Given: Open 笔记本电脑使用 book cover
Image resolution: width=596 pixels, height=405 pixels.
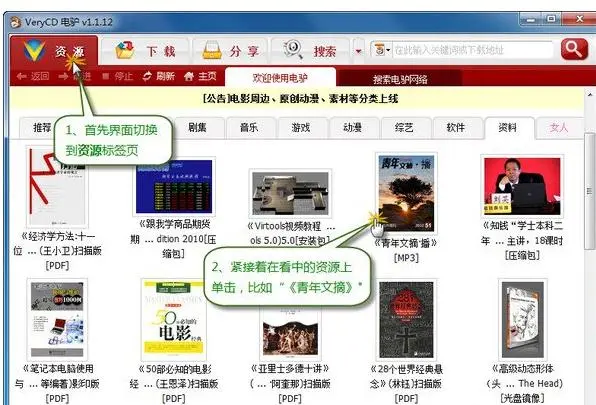Looking at the screenshot, I should click(57, 319).
